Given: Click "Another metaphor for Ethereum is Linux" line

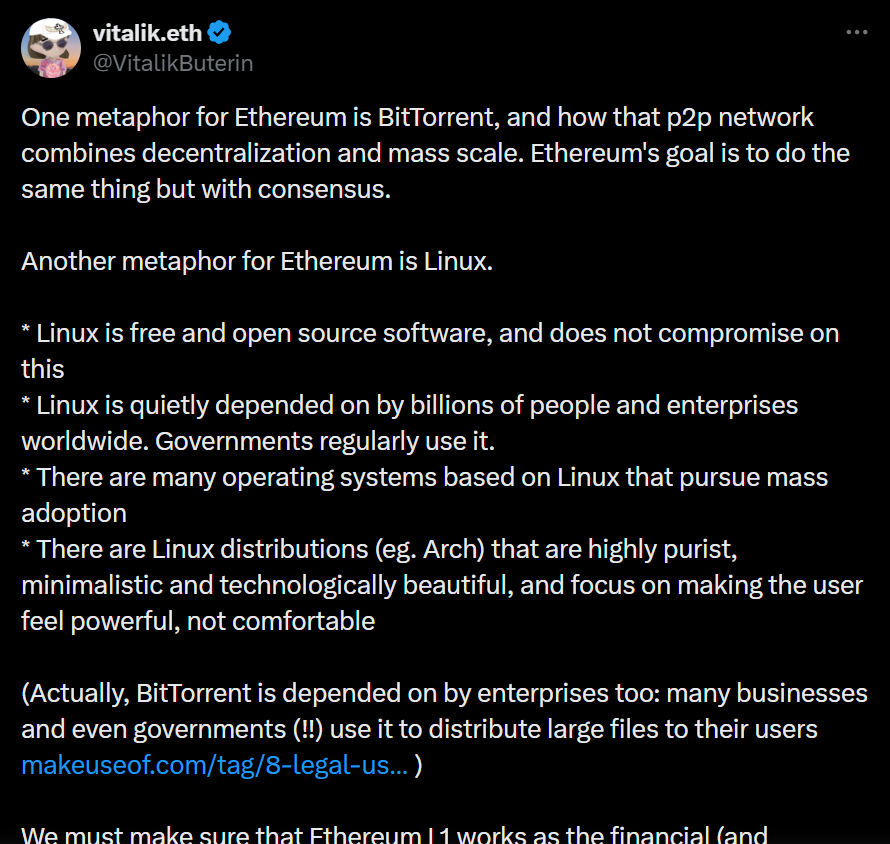Looking at the screenshot, I should (257, 261).
